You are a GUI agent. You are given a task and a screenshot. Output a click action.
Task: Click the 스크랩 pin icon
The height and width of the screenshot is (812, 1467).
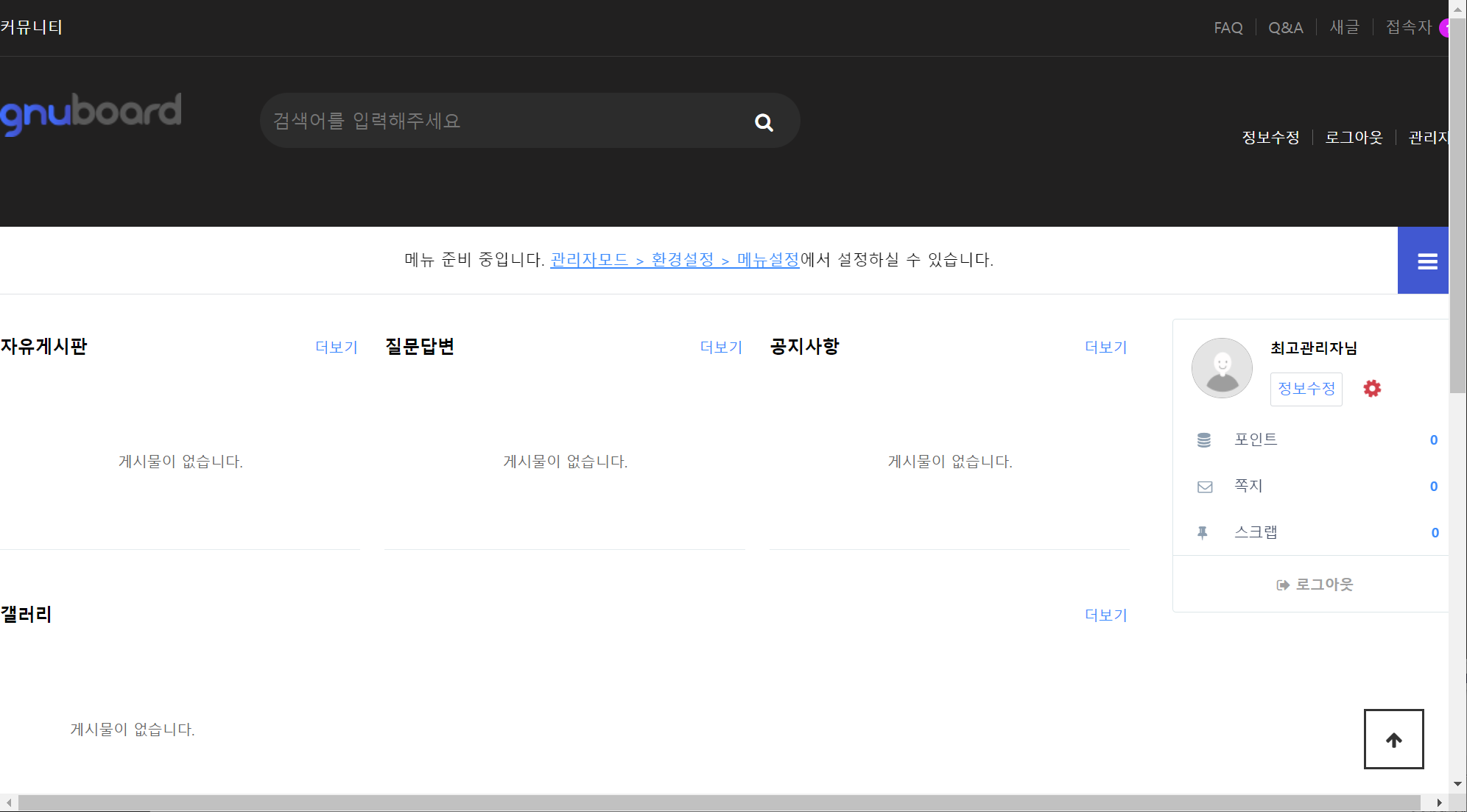click(1203, 532)
